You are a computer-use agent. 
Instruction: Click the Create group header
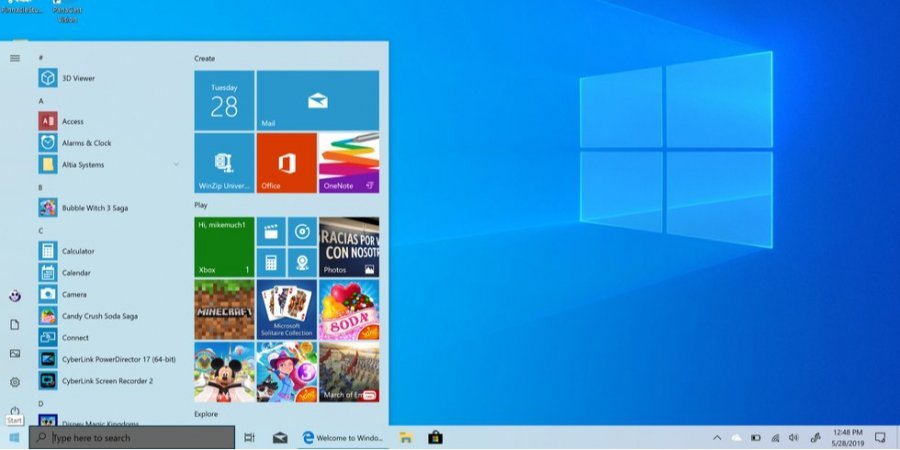point(204,59)
